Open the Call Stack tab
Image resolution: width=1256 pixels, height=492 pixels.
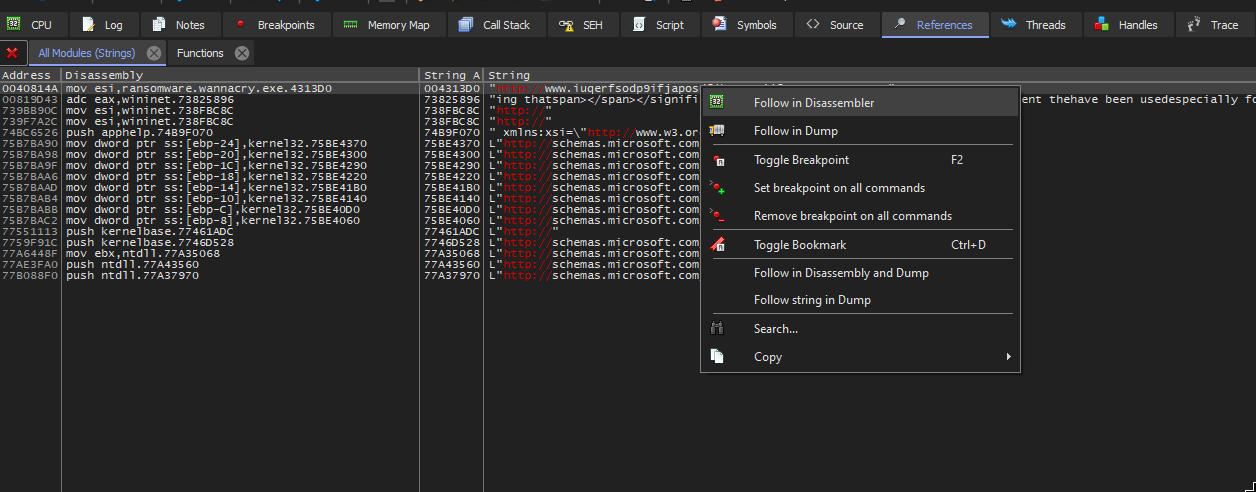496,25
